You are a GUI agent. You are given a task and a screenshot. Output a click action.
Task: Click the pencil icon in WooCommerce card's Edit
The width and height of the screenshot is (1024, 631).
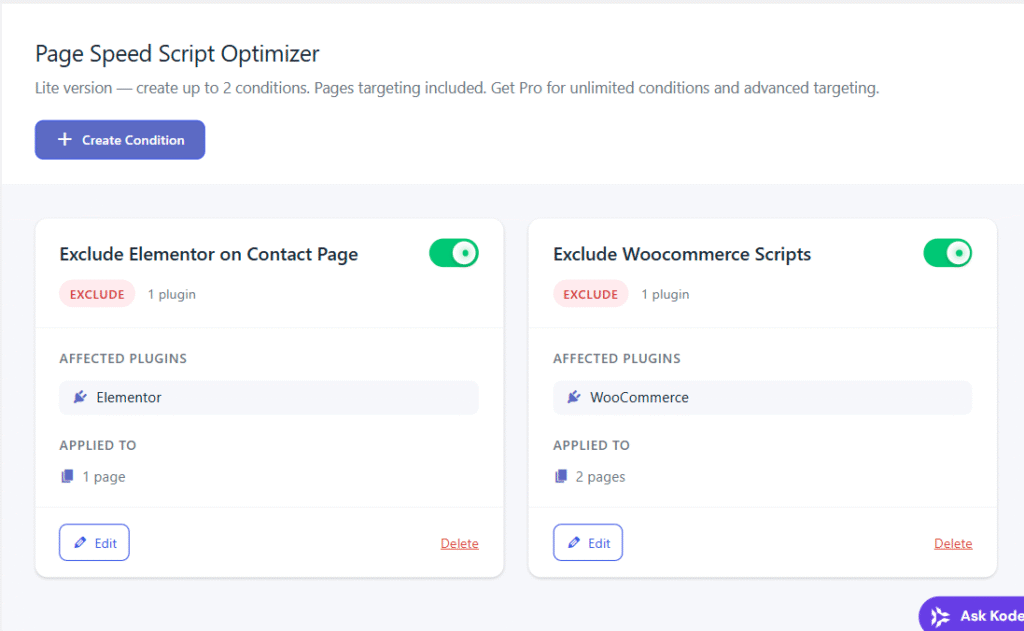574,543
